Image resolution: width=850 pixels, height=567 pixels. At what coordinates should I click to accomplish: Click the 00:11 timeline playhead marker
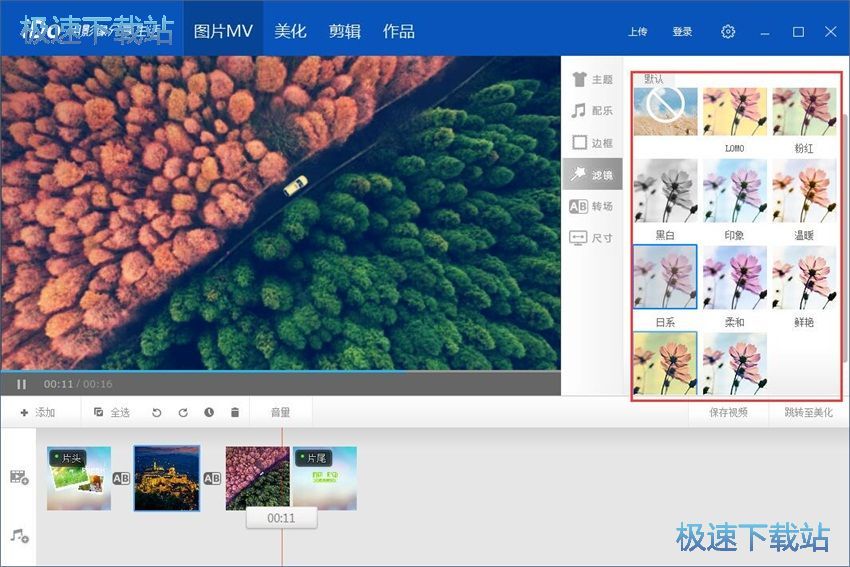281,518
